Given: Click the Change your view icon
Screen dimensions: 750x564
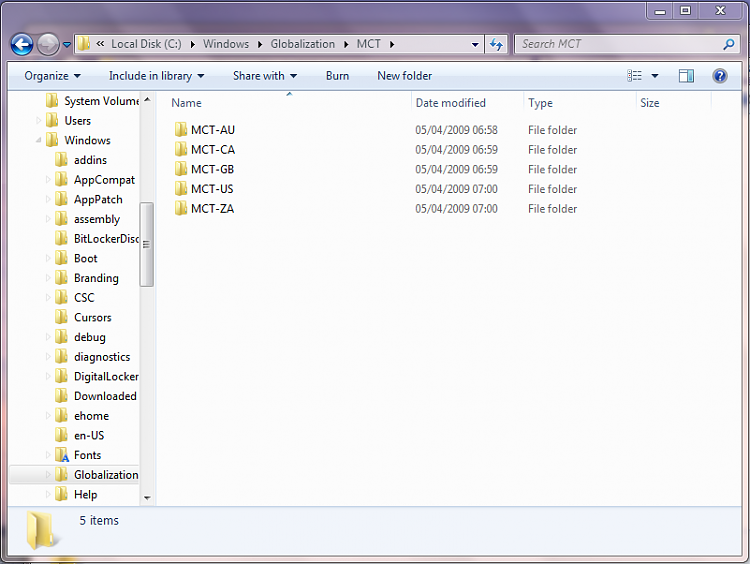Looking at the screenshot, I should click(635, 76).
